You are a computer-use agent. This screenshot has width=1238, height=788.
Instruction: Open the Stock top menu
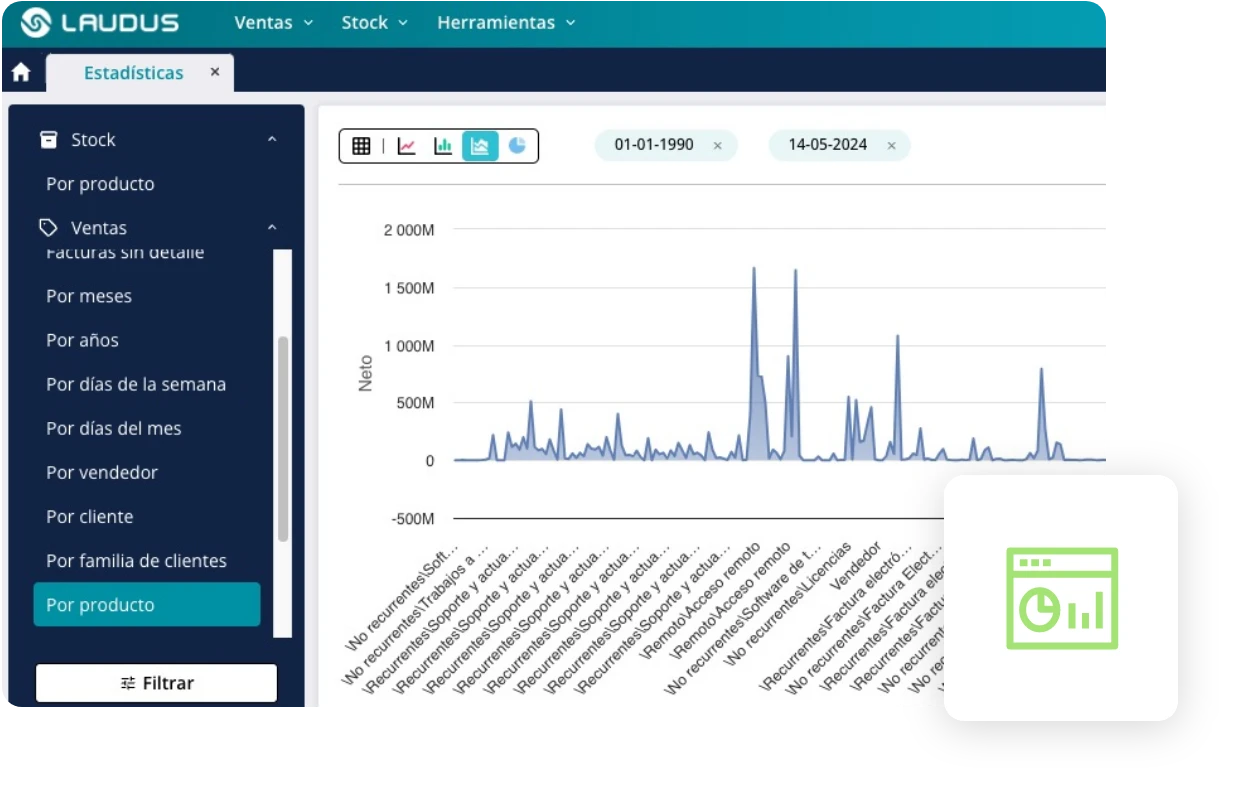pyautogui.click(x=374, y=22)
